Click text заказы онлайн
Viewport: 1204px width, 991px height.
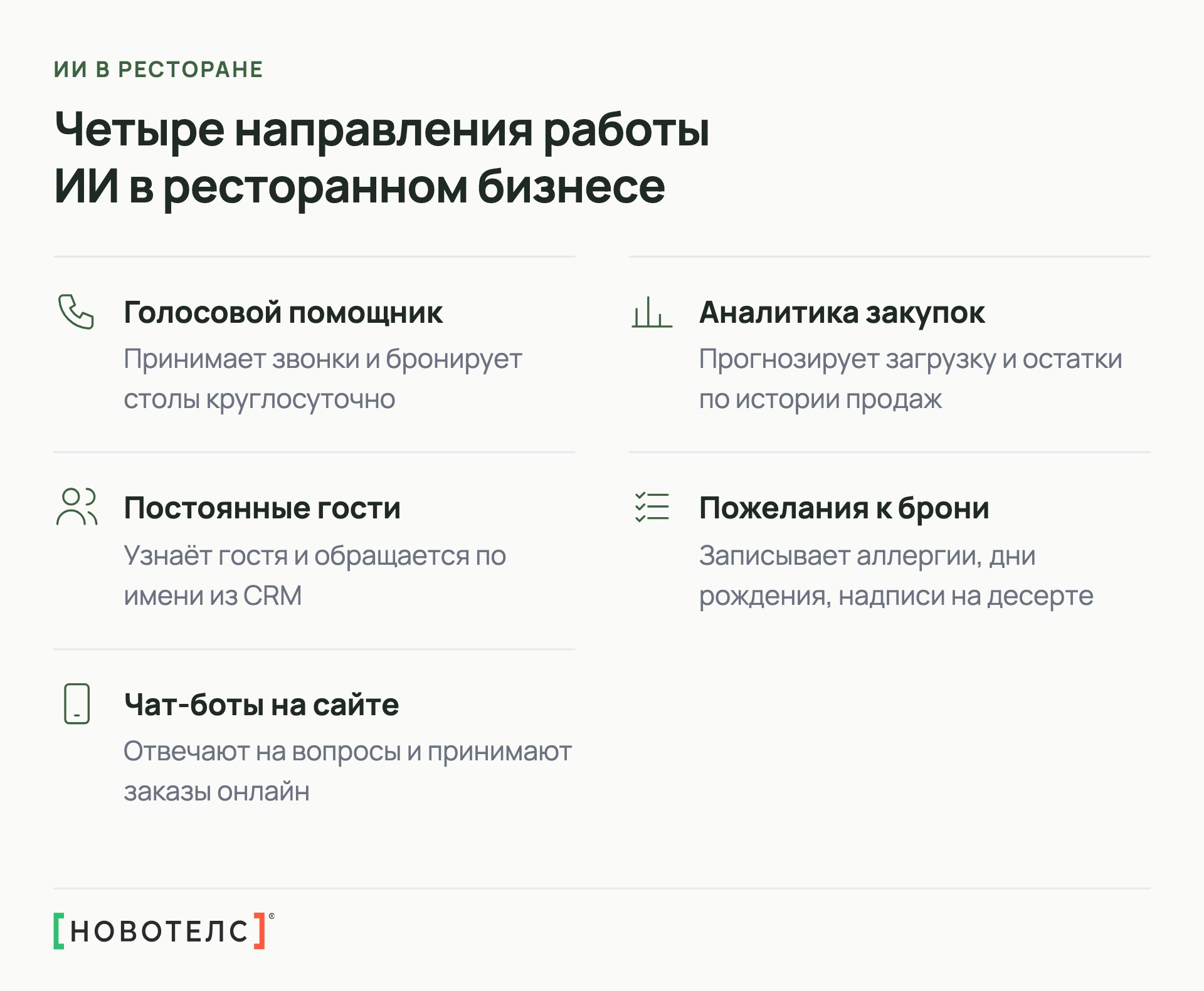pyautogui.click(x=216, y=792)
